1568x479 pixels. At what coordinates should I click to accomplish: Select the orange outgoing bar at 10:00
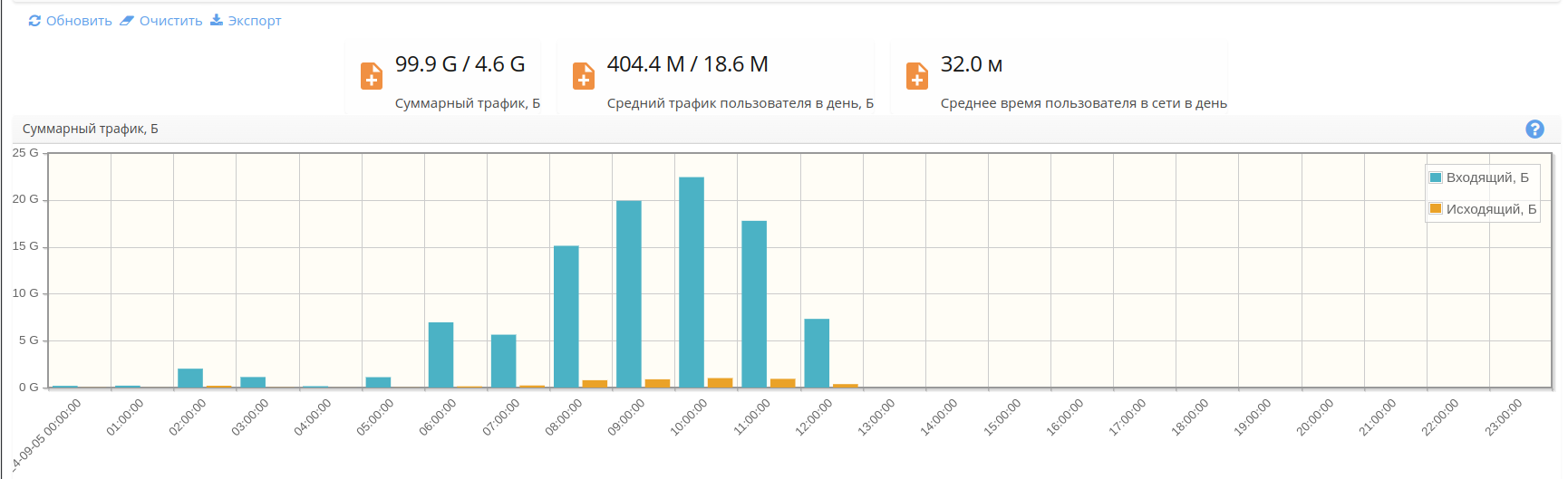click(720, 383)
